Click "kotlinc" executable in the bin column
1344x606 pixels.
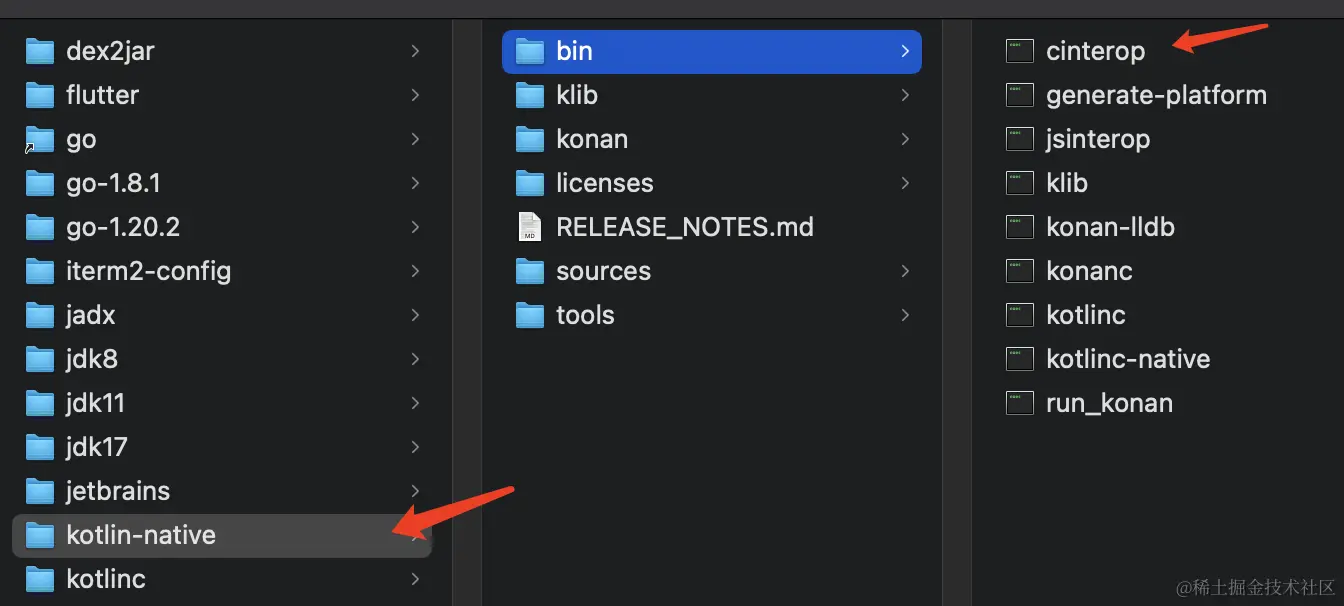pos(1086,315)
